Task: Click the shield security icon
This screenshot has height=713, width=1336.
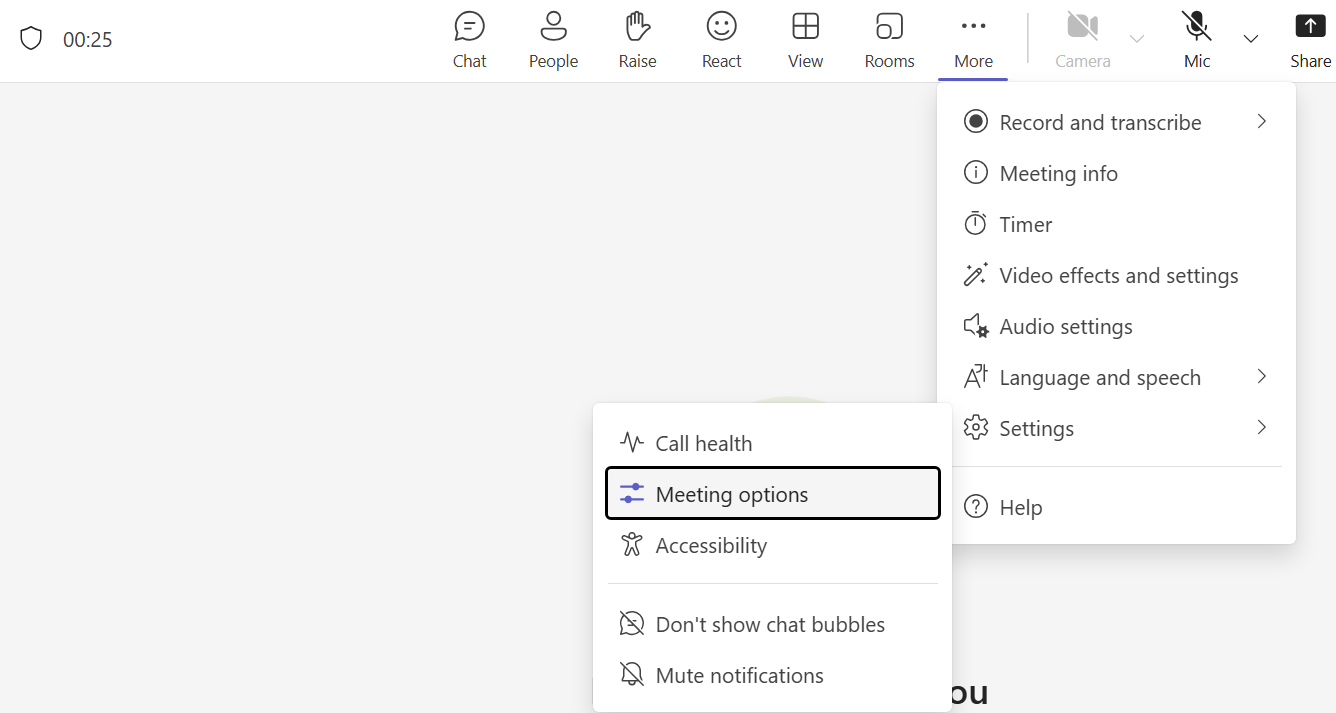Action: point(31,39)
